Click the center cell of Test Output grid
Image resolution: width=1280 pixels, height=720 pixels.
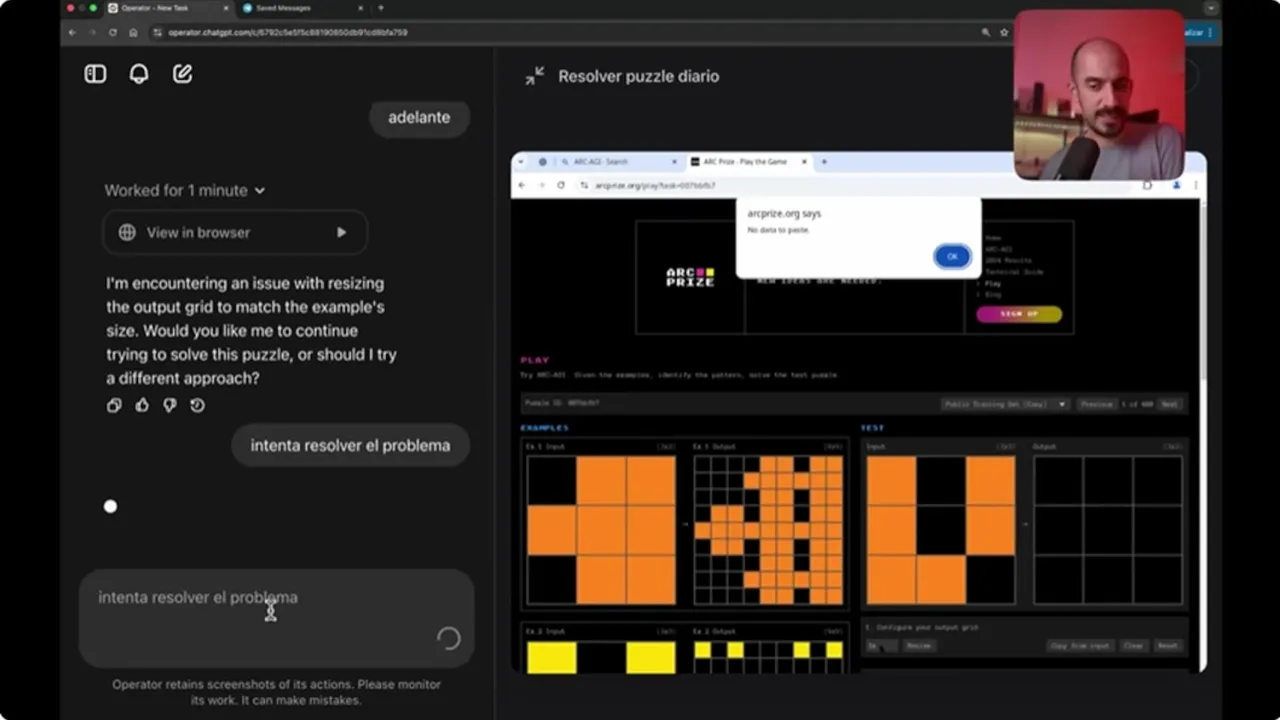(x=1108, y=530)
